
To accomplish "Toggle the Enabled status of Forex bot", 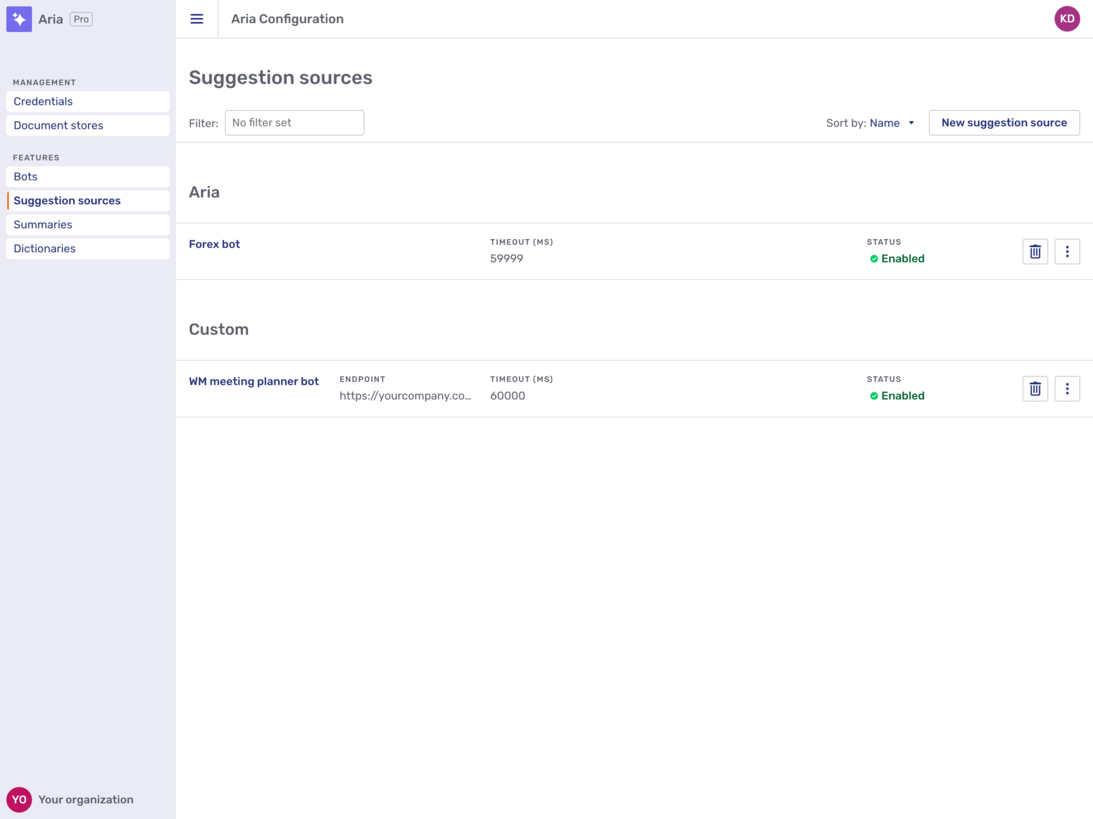I will (896, 258).
